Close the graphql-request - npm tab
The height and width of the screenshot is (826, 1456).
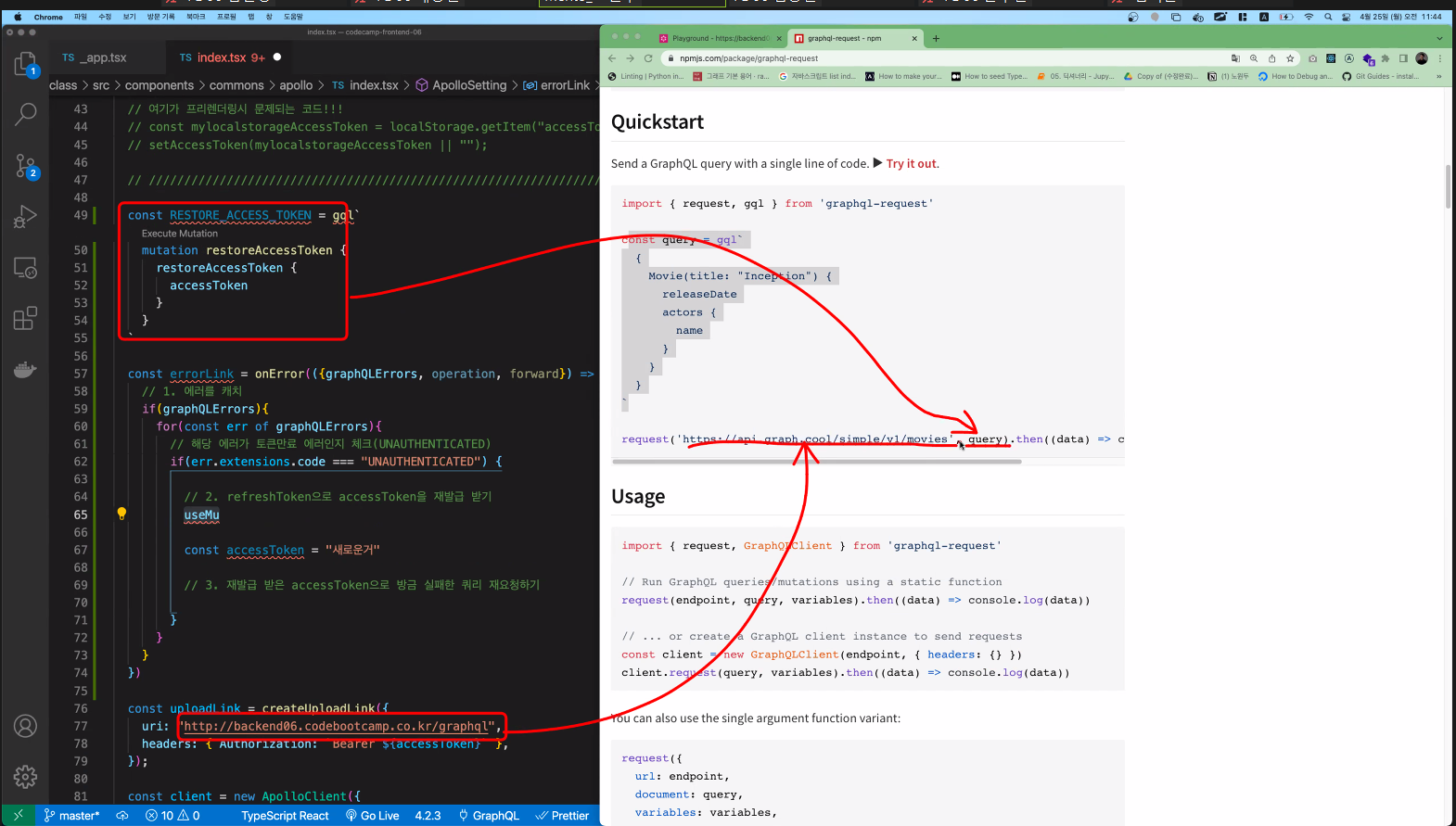pos(914,38)
